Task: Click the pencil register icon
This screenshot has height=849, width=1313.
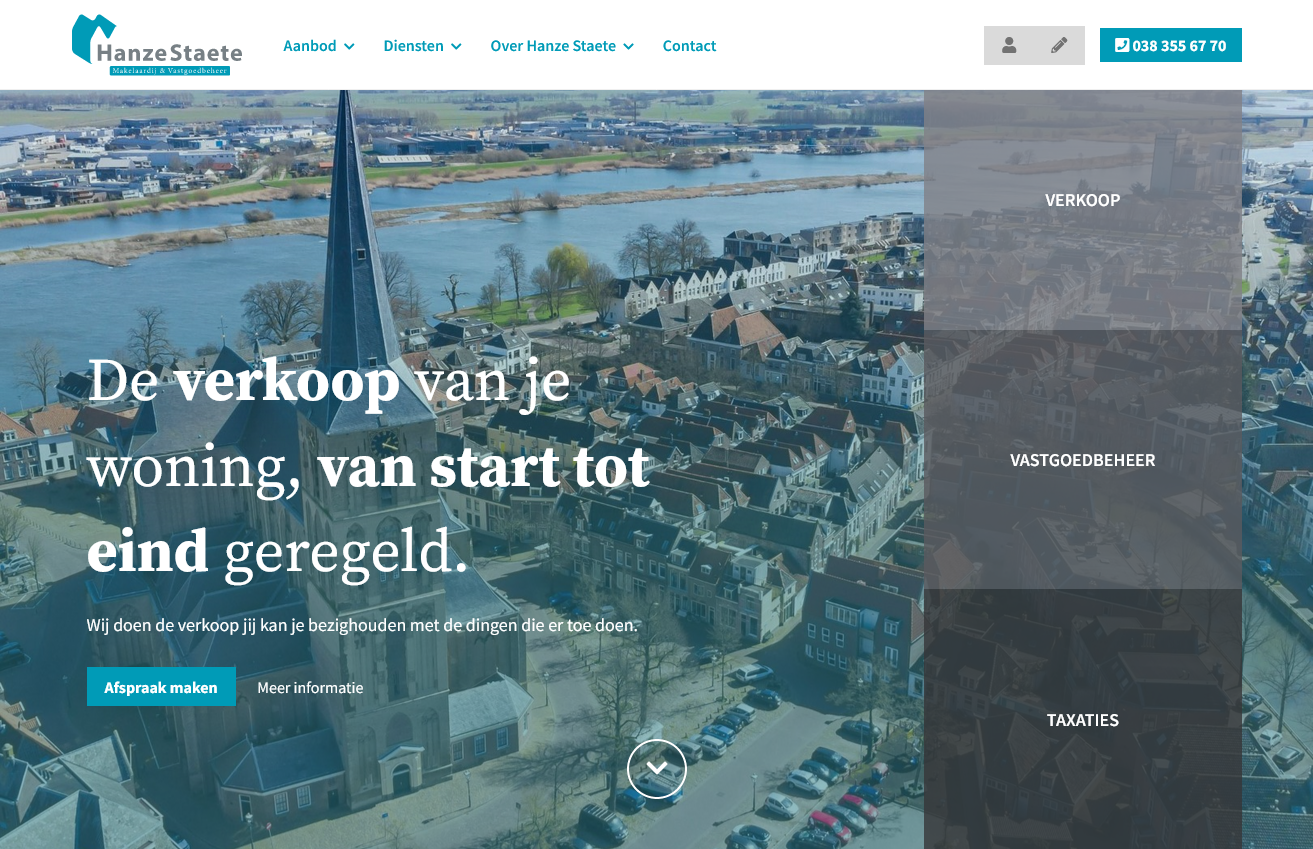Action: pyautogui.click(x=1059, y=45)
